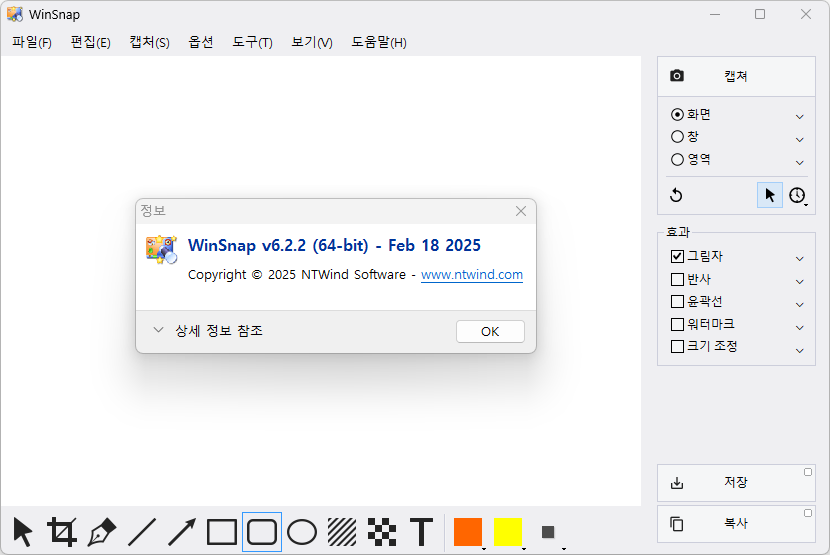Open the 도구(T) menu
The image size is (830, 555).
tap(252, 42)
